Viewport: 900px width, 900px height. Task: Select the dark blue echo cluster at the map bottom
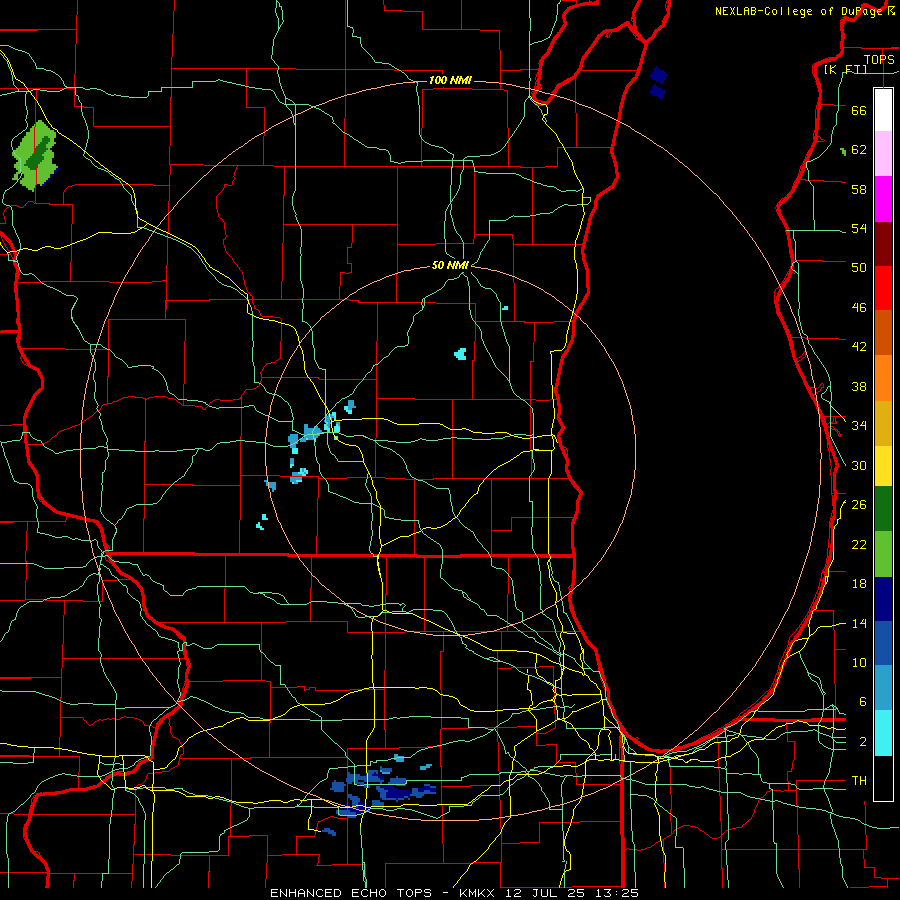[383, 788]
